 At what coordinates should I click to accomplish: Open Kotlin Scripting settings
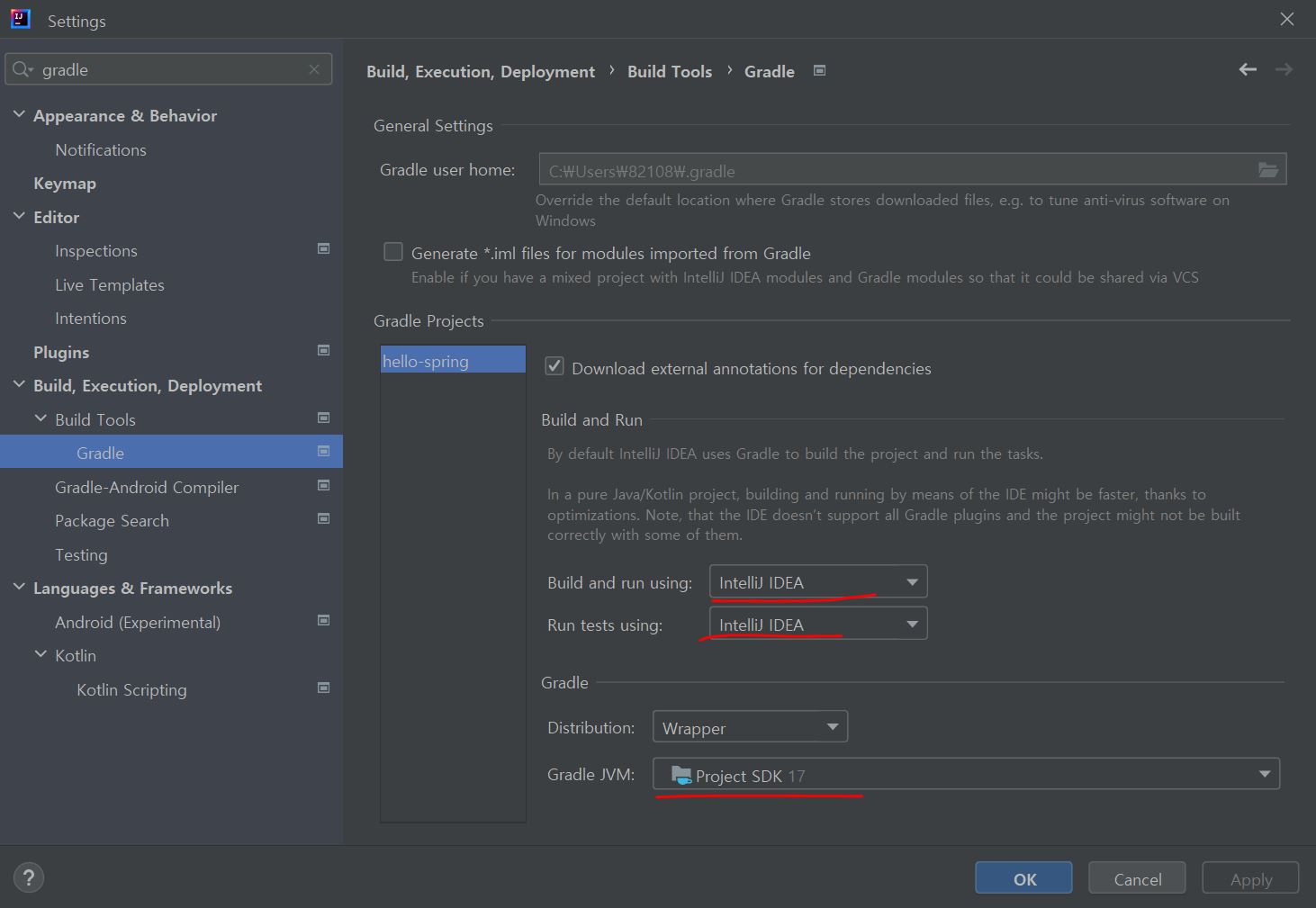[x=131, y=690]
